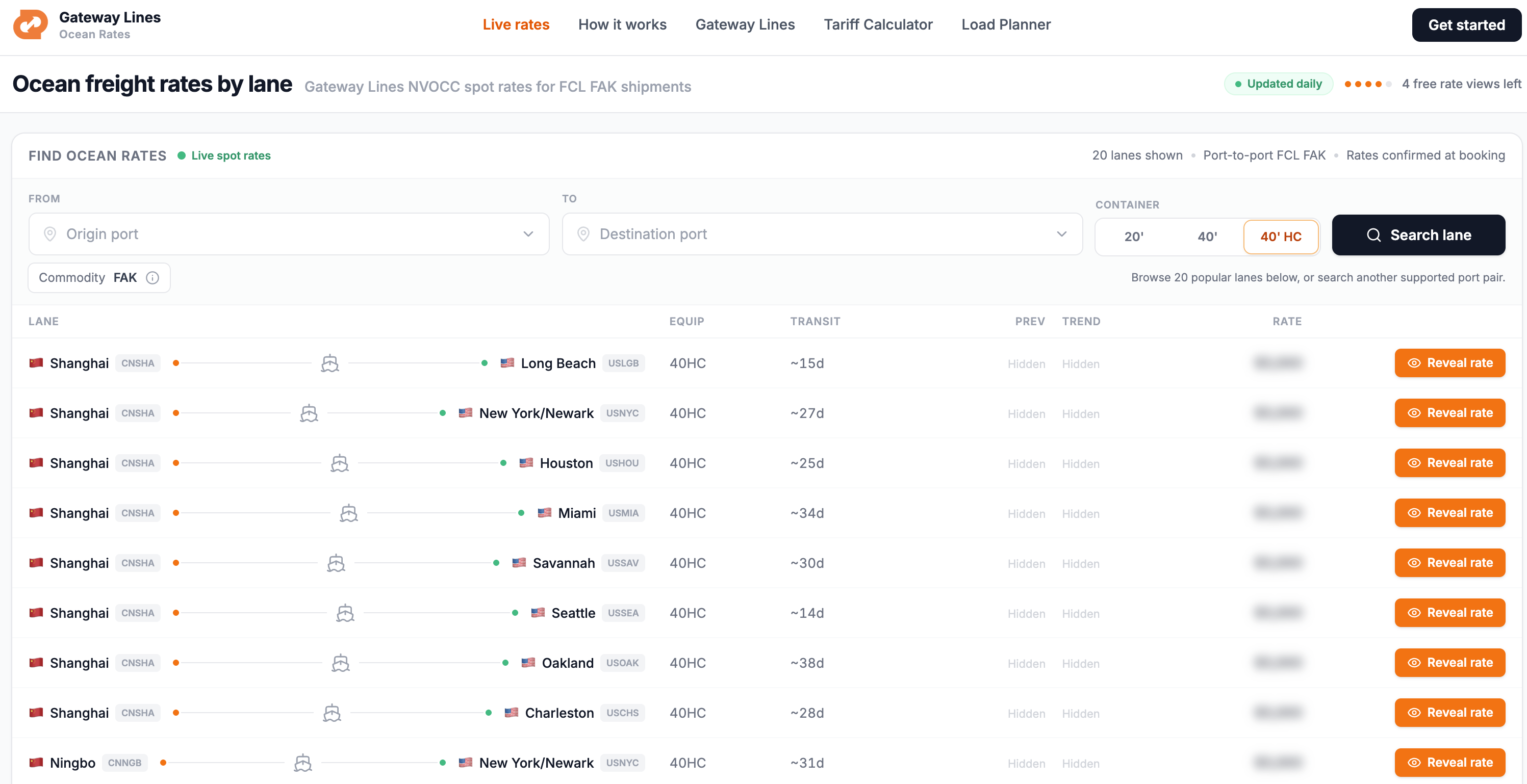Click the Gateway Lines orange logo icon
The width and height of the screenshot is (1527, 784).
(30, 24)
